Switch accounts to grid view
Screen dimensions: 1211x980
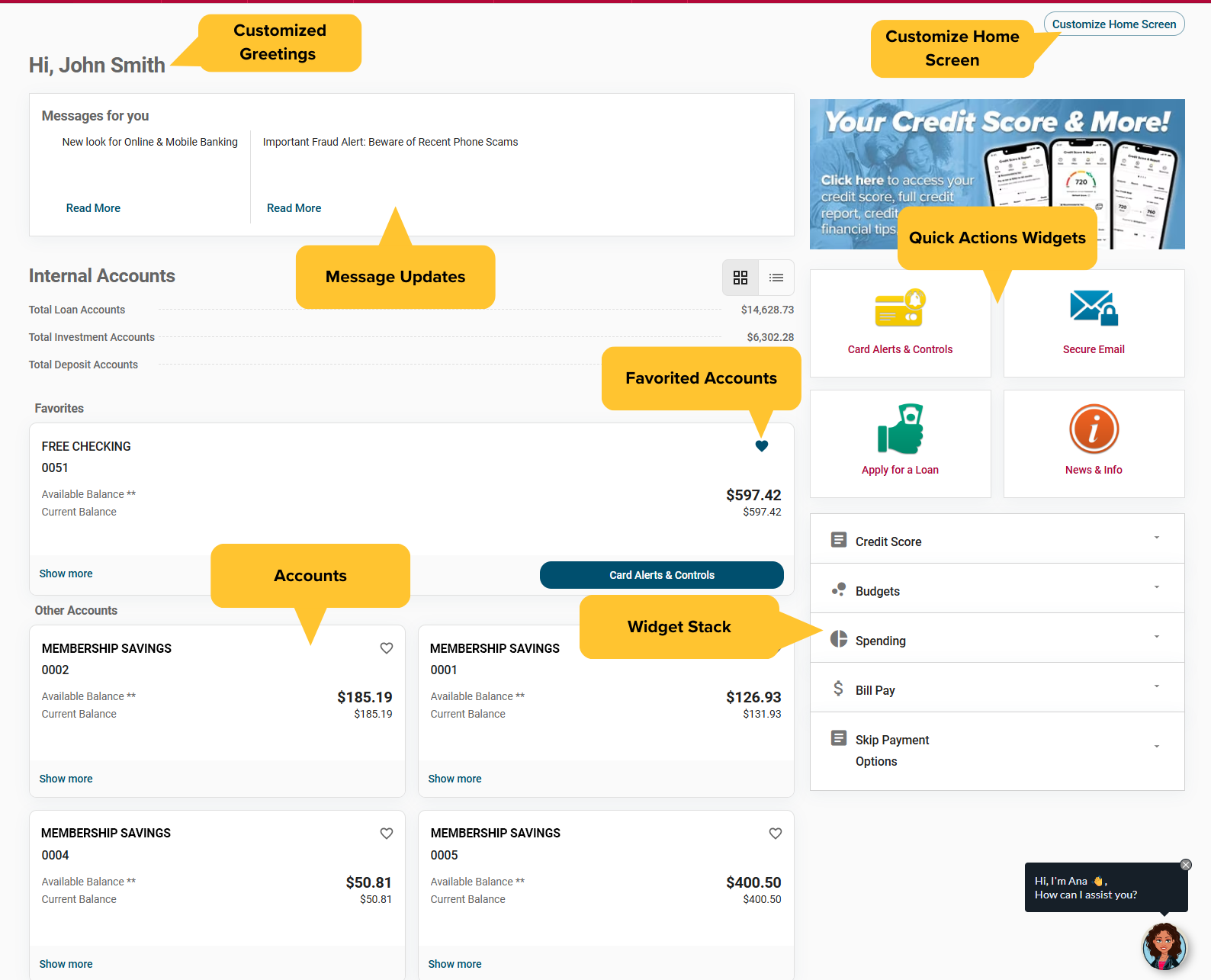[740, 278]
